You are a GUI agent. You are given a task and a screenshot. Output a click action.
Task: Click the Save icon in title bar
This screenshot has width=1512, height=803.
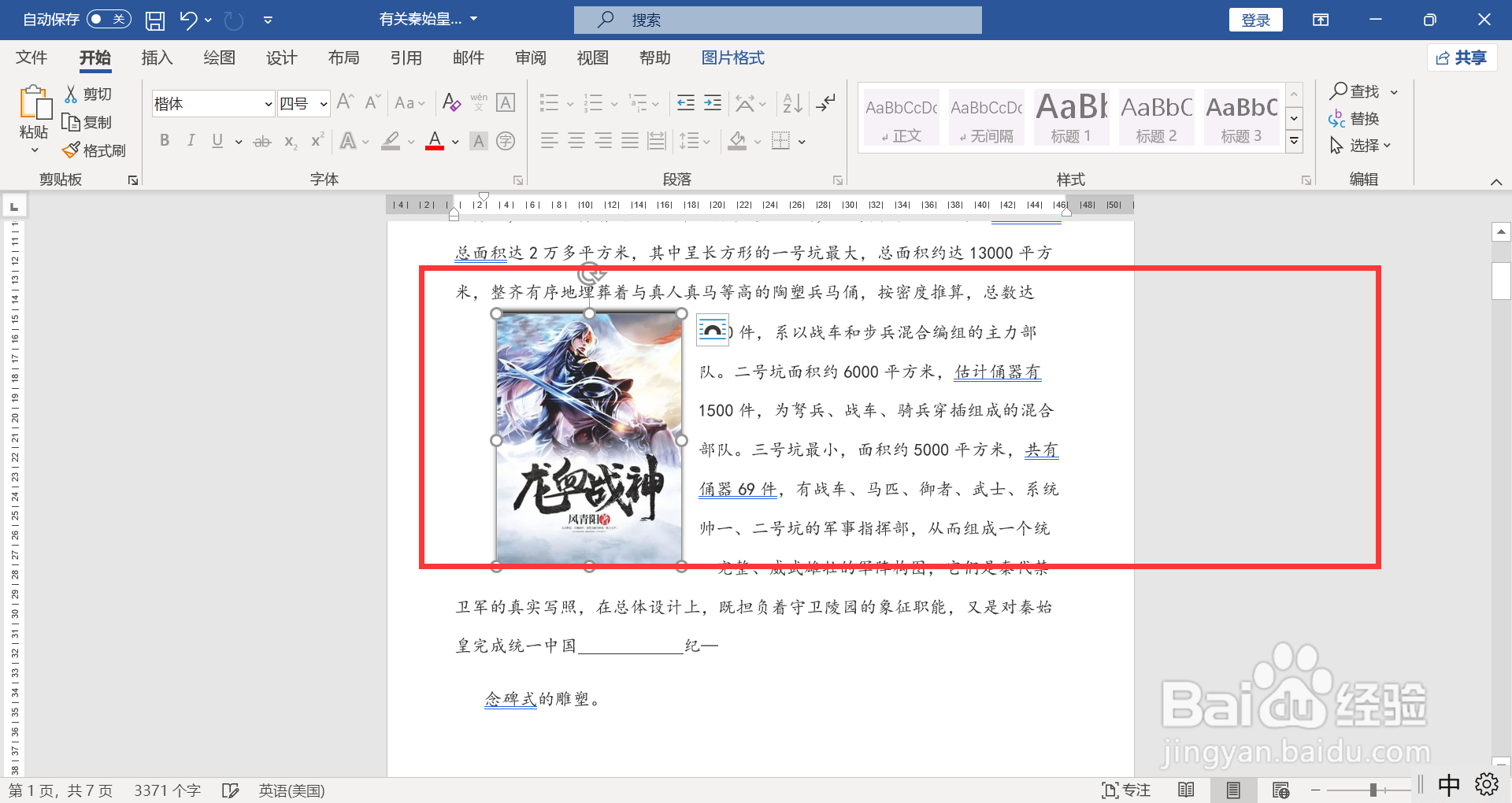[x=155, y=20]
